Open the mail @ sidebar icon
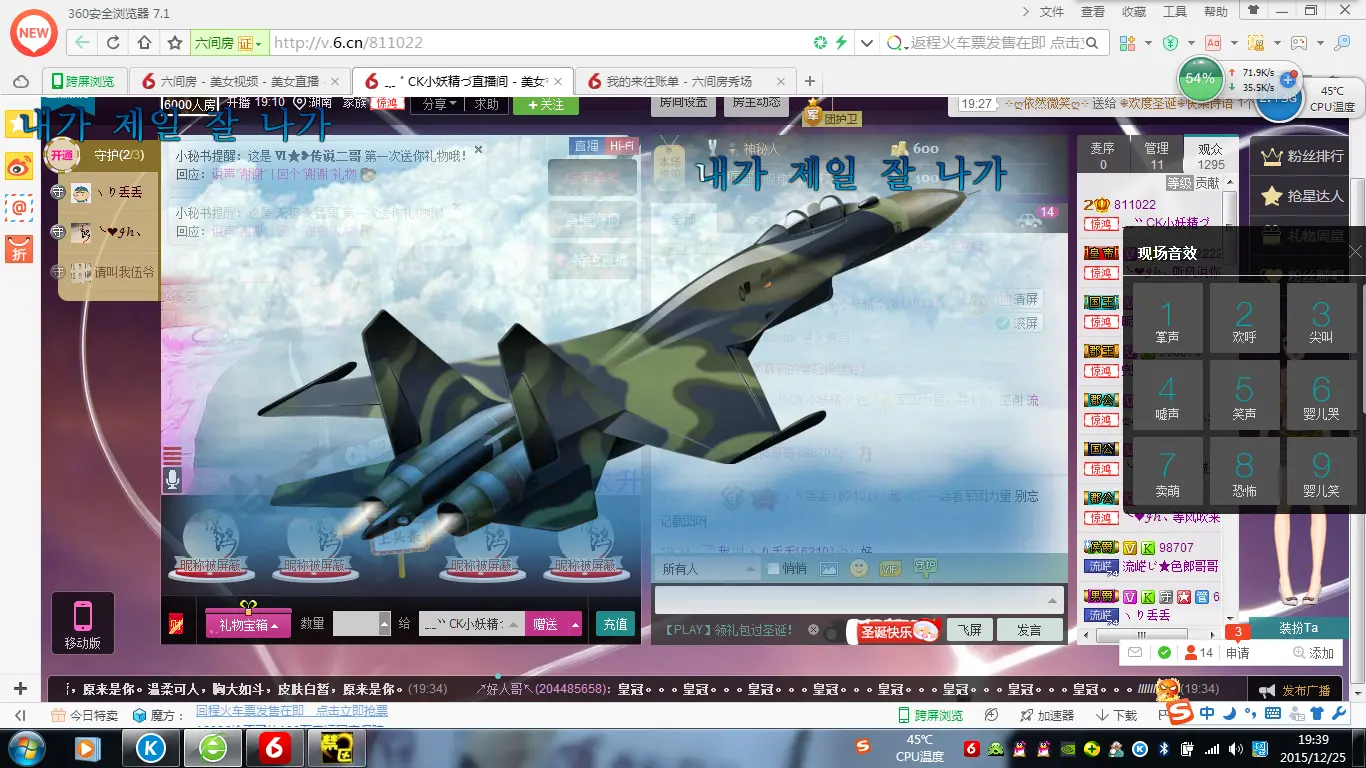The height and width of the screenshot is (768, 1366). 19,207
